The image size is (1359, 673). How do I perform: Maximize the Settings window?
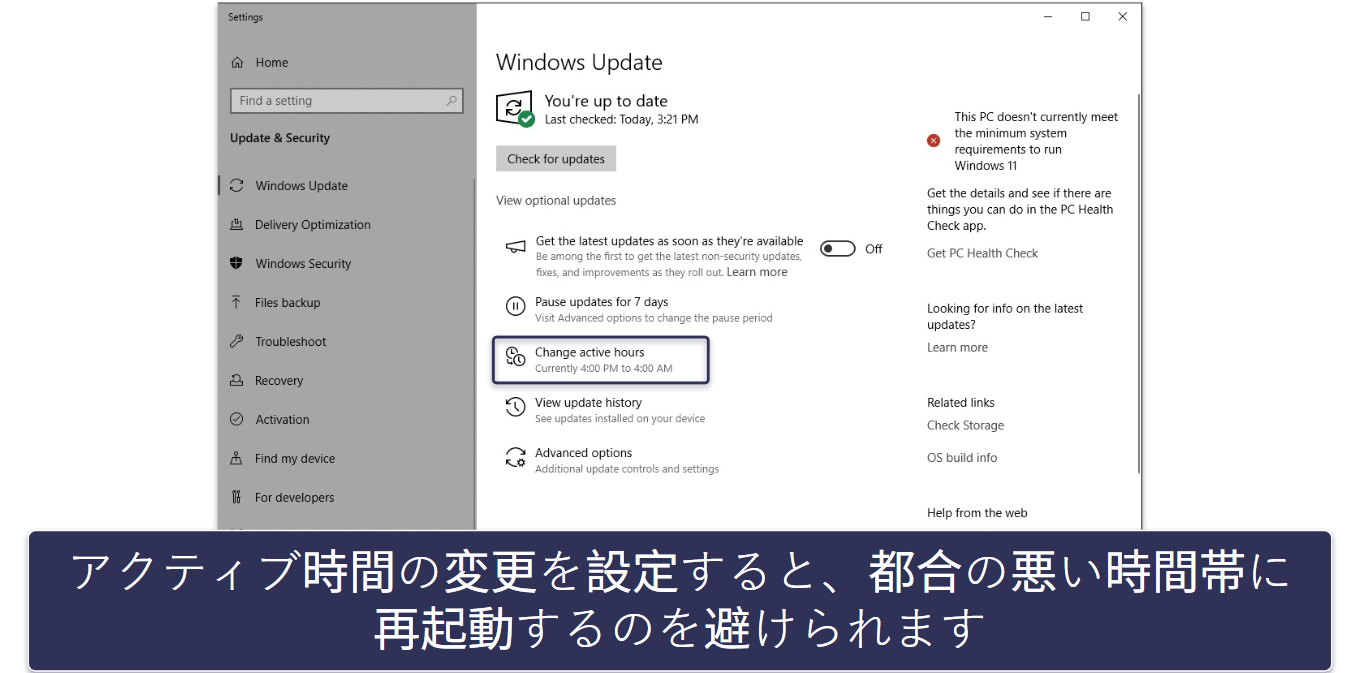[x=1085, y=17]
